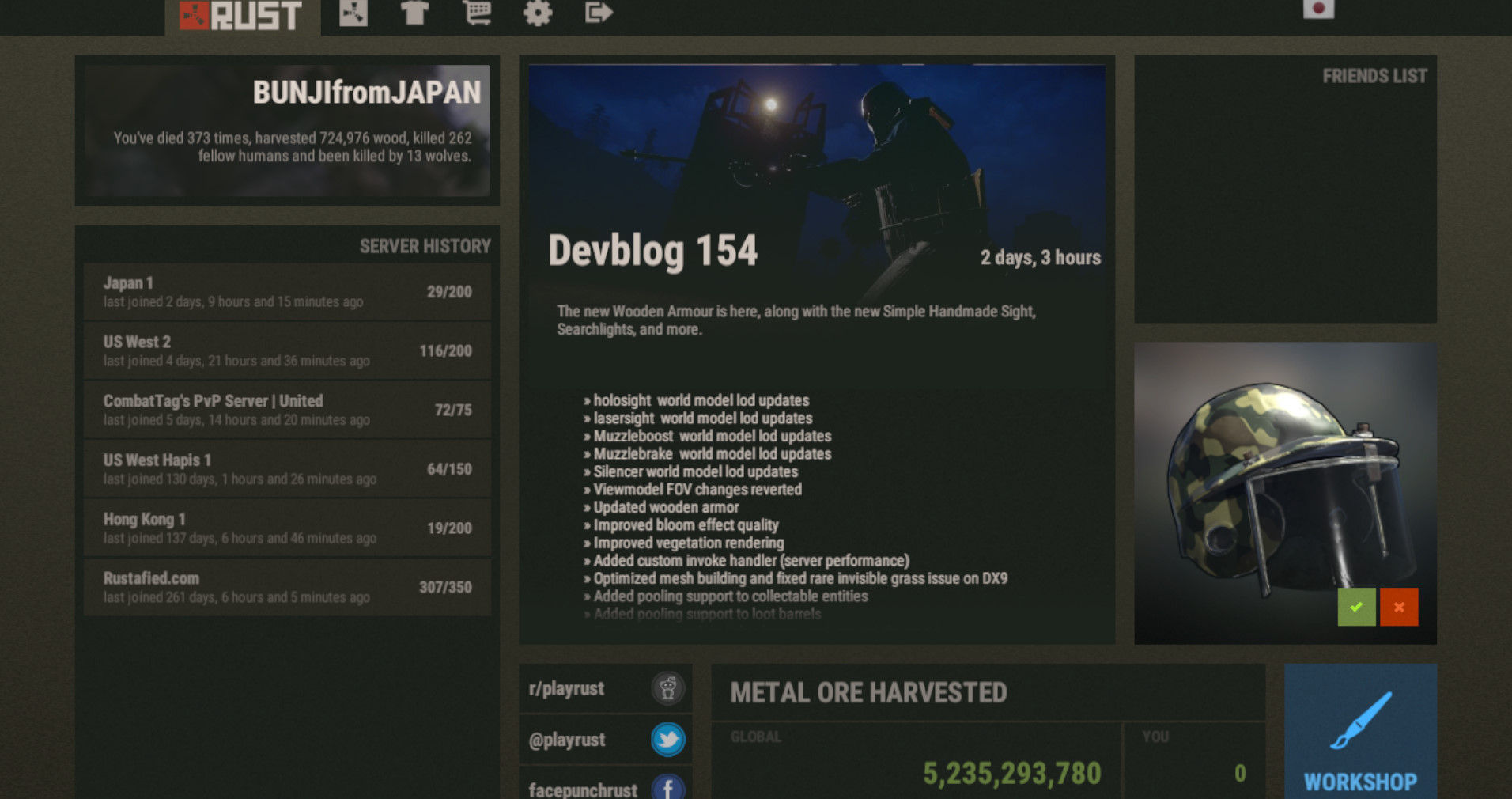
Task: Open the inventory t-shirt icon
Action: coord(414,13)
